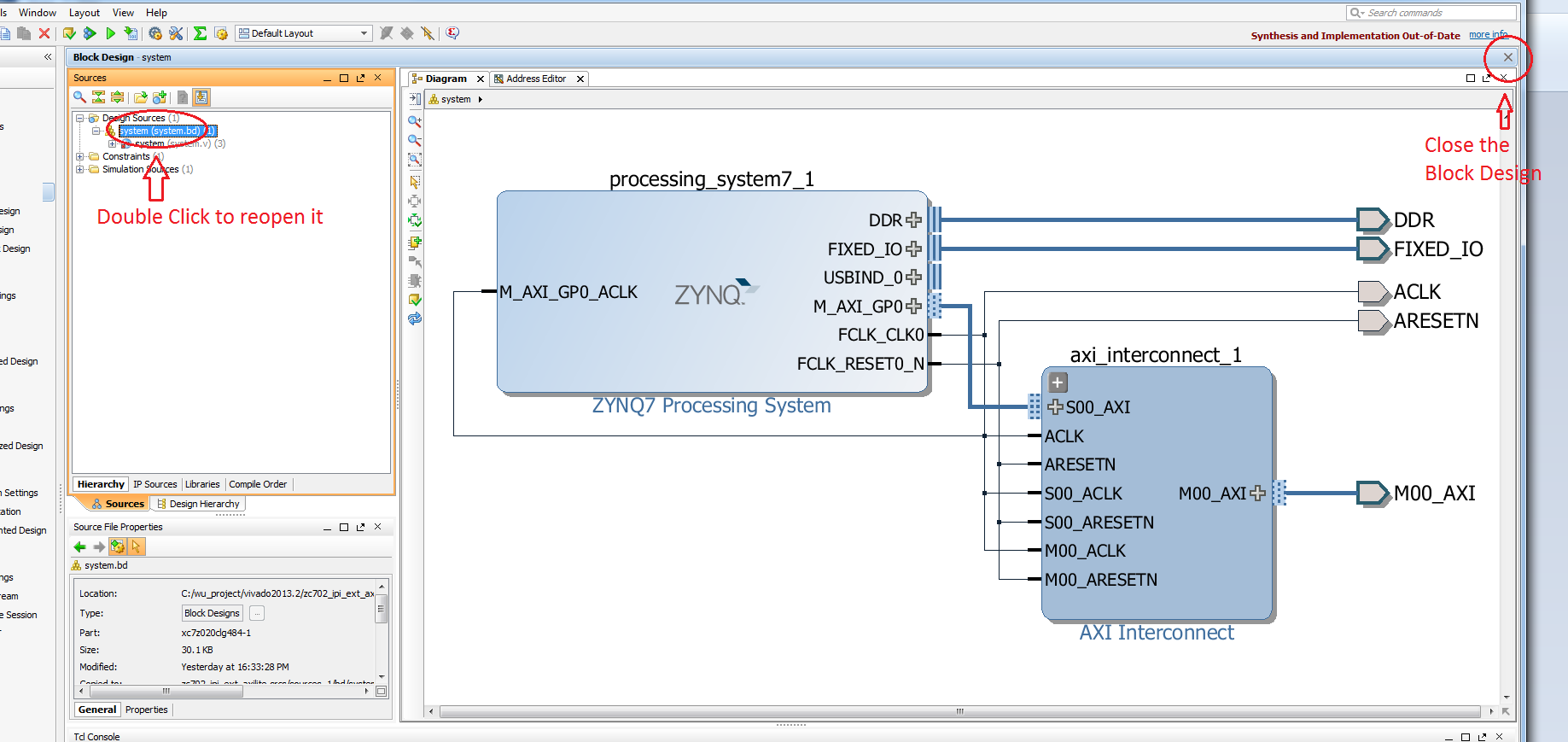Click the Validate Design icon in diagram toolbar
Screen dimensions: 1568x742
point(415,300)
